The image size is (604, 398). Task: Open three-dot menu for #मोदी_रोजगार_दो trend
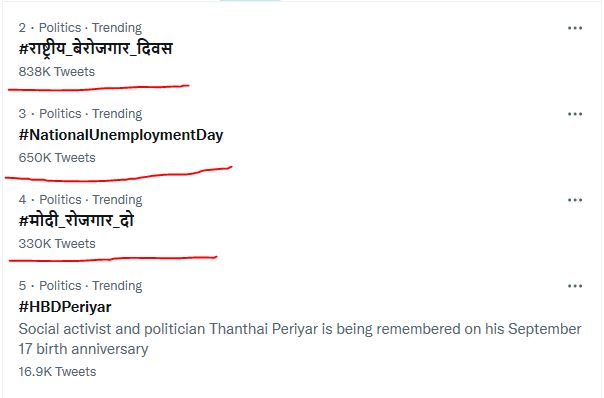(x=575, y=200)
